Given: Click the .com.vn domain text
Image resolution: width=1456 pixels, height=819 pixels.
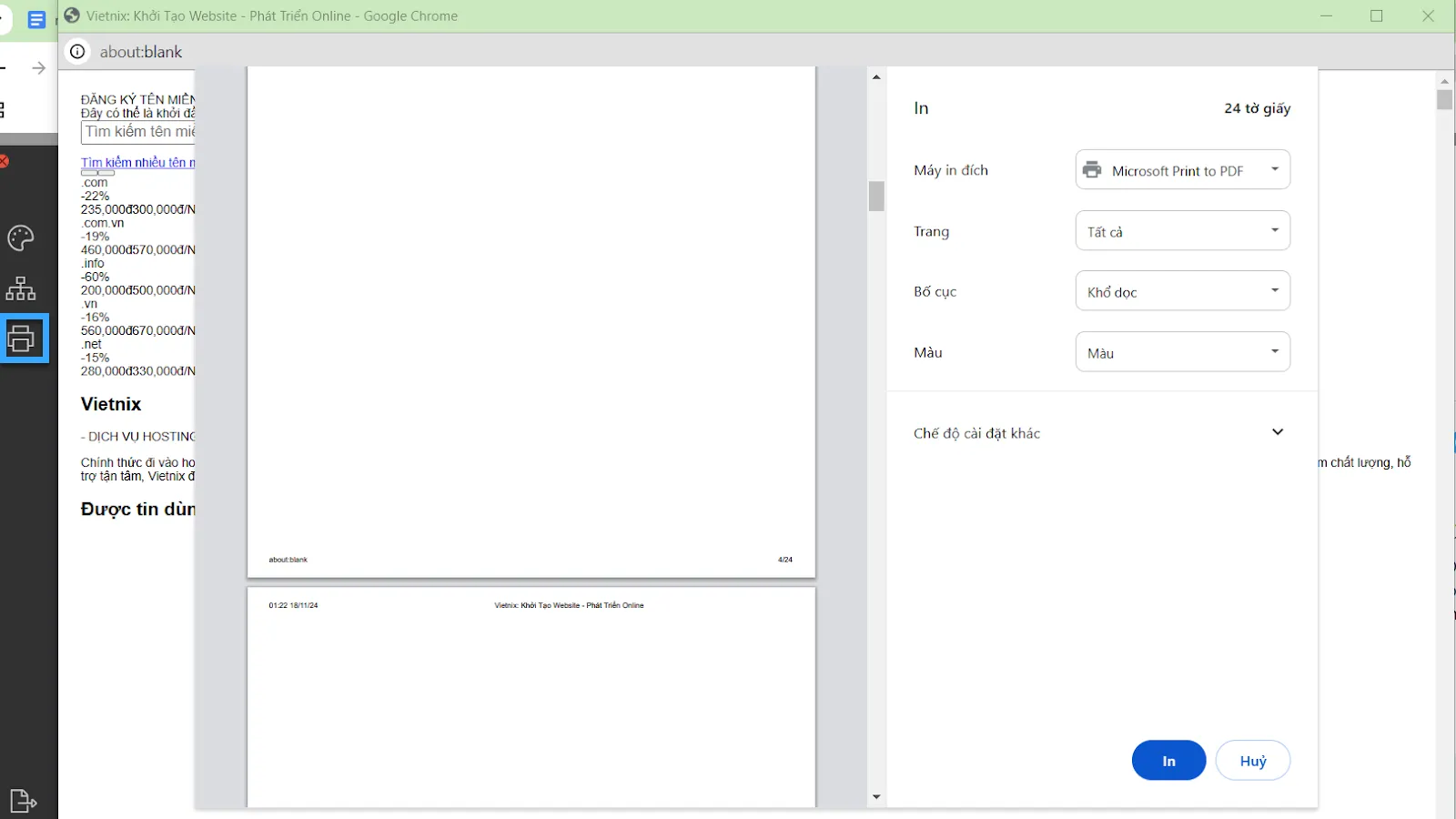Looking at the screenshot, I should [103, 223].
